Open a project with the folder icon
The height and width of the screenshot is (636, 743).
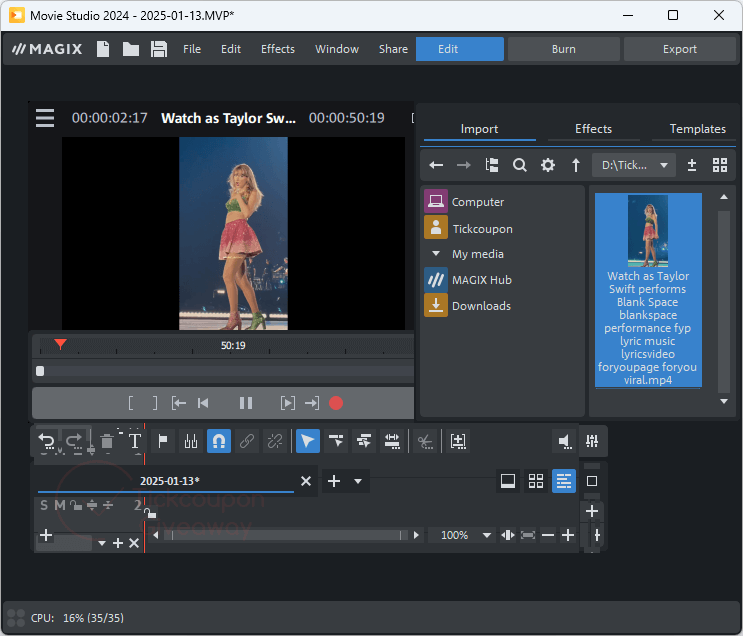pos(131,49)
